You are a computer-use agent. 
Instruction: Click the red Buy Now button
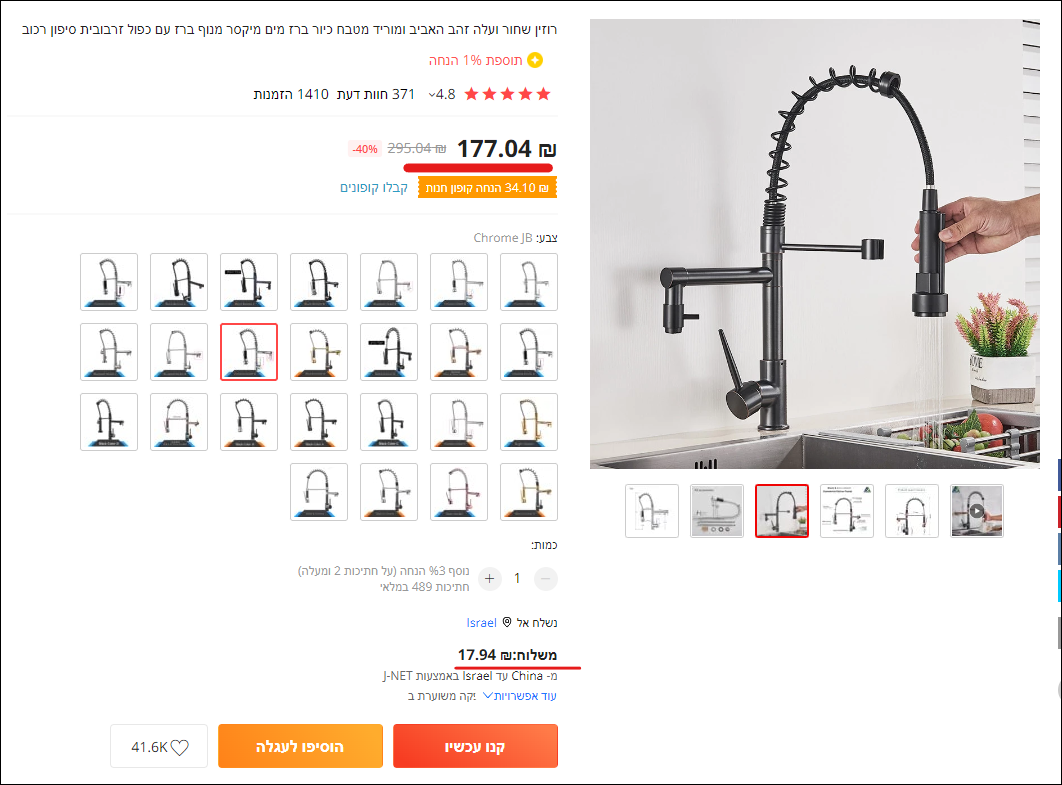(x=475, y=746)
